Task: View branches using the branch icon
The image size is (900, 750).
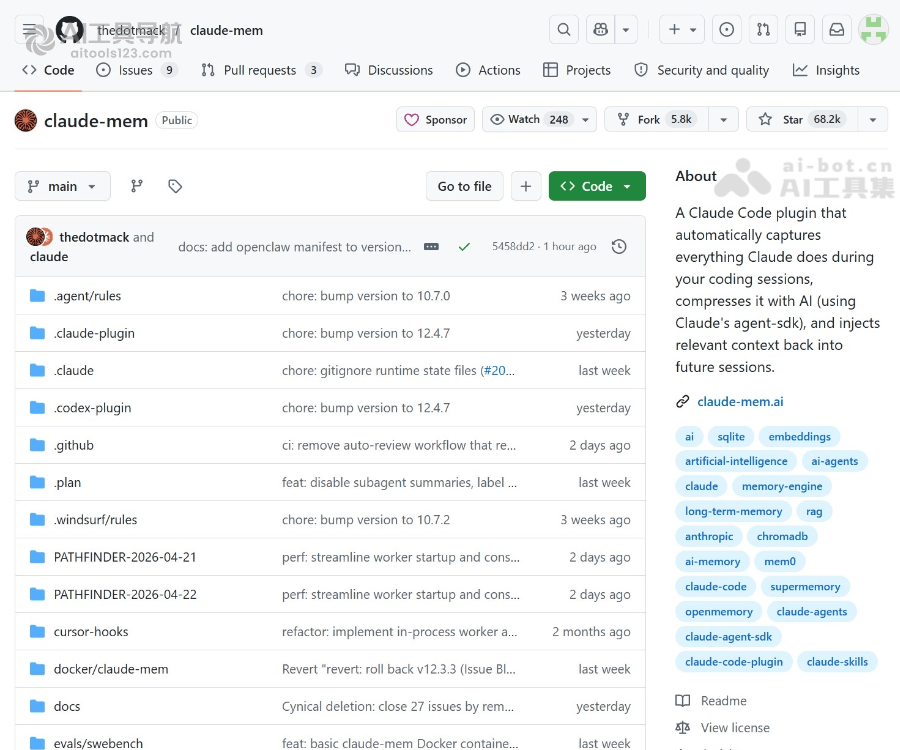Action: tap(137, 186)
